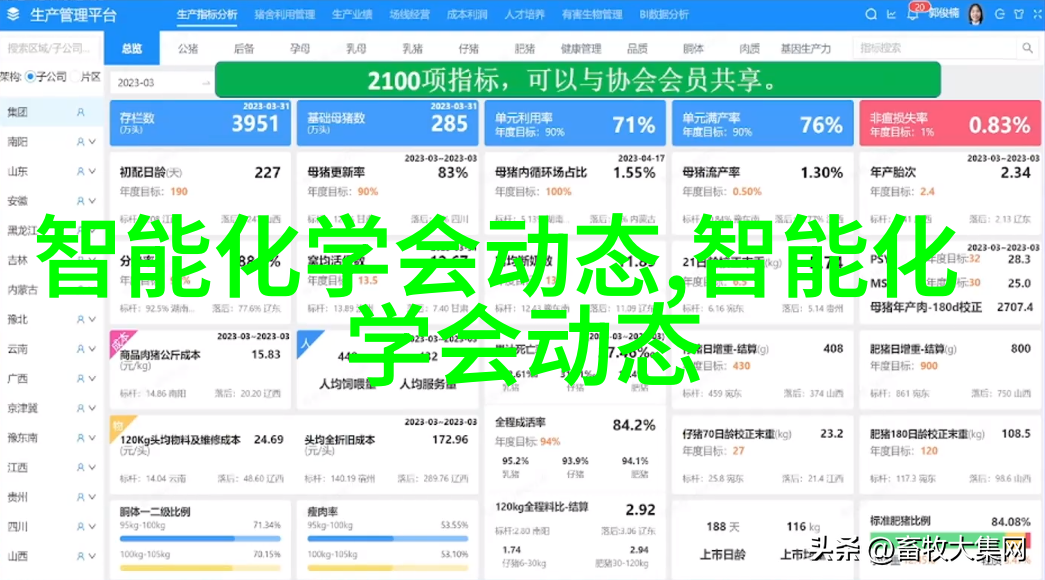Toggle fullscreen icon at top right

(x=1038, y=14)
